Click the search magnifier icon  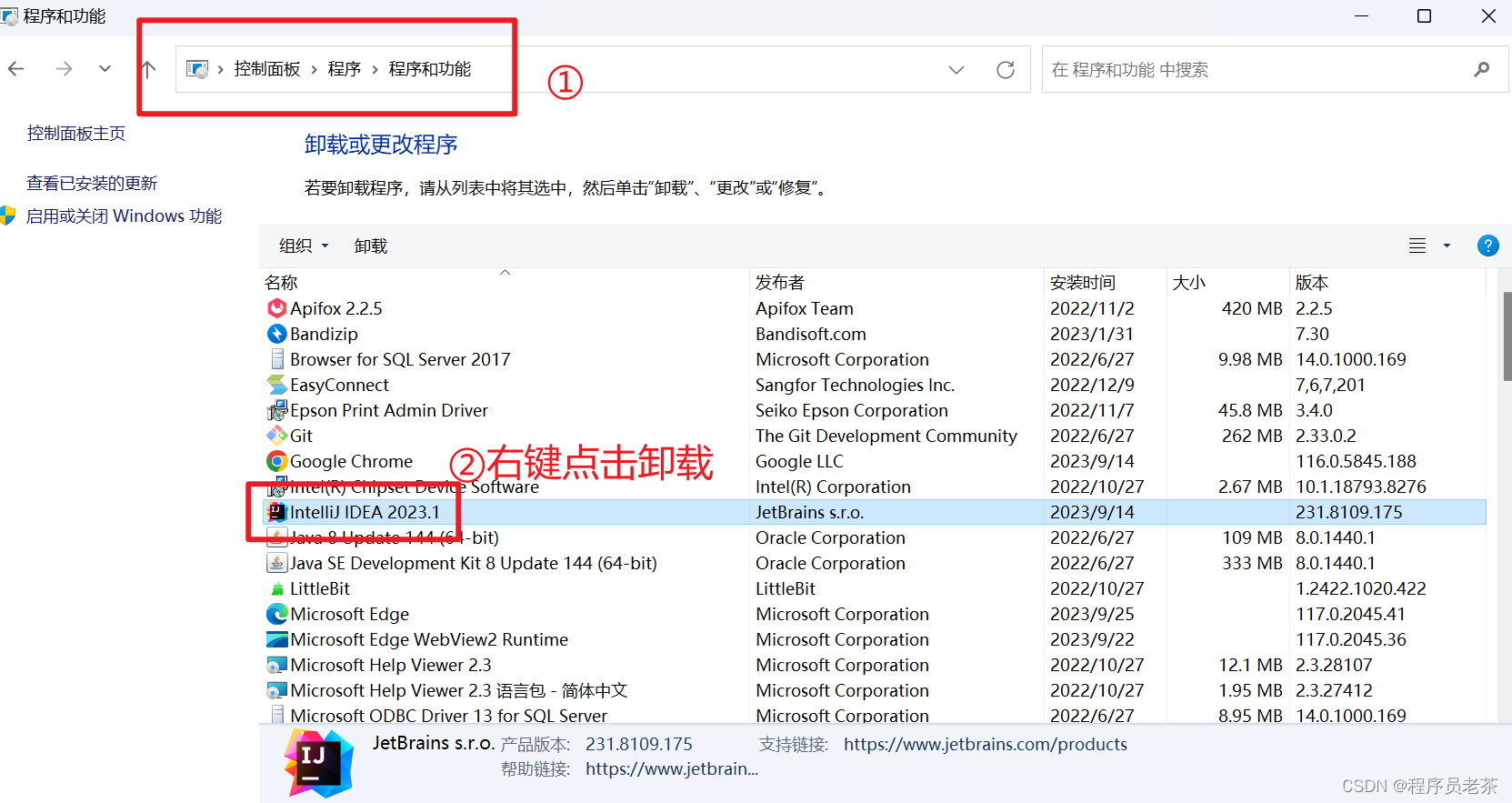[x=1482, y=69]
